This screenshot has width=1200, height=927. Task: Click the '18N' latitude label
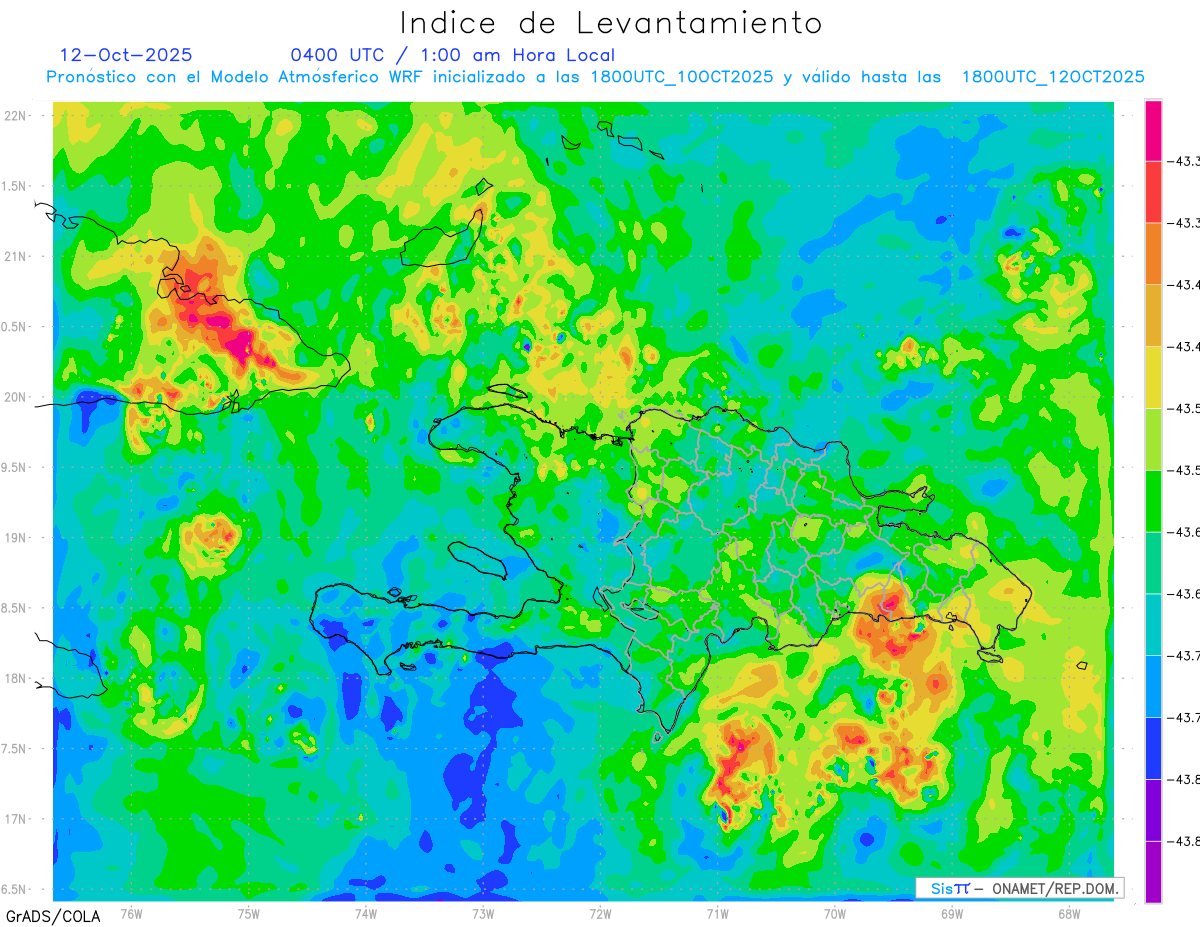(x=17, y=679)
